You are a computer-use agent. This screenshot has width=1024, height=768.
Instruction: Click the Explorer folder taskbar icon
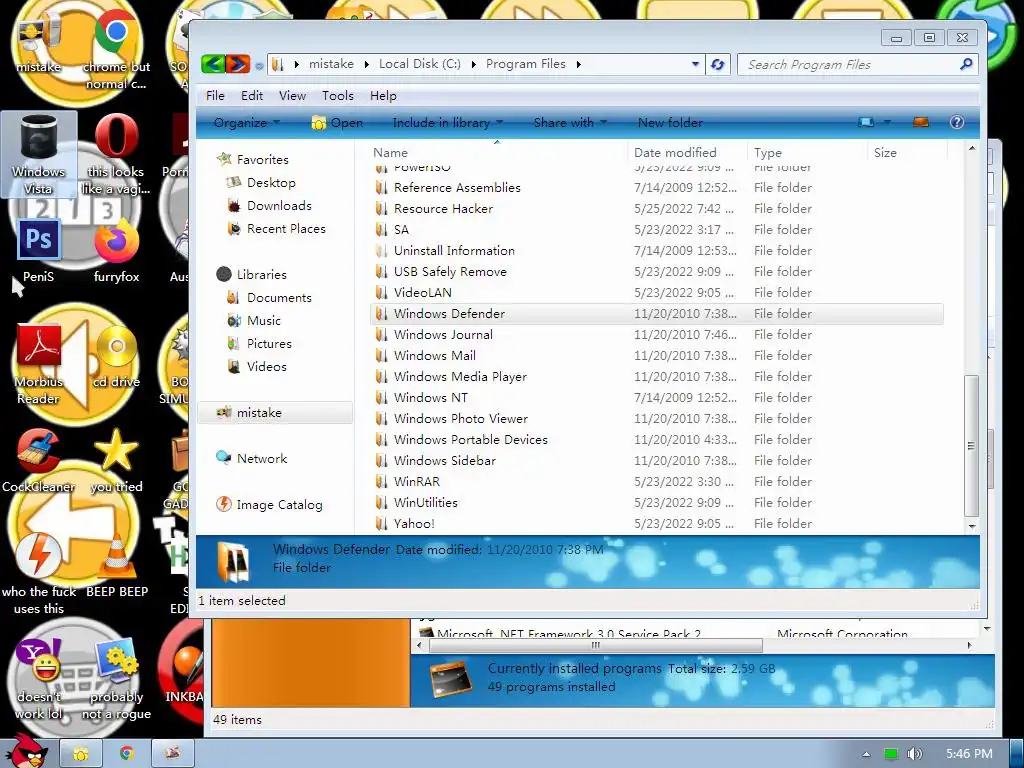pos(81,754)
